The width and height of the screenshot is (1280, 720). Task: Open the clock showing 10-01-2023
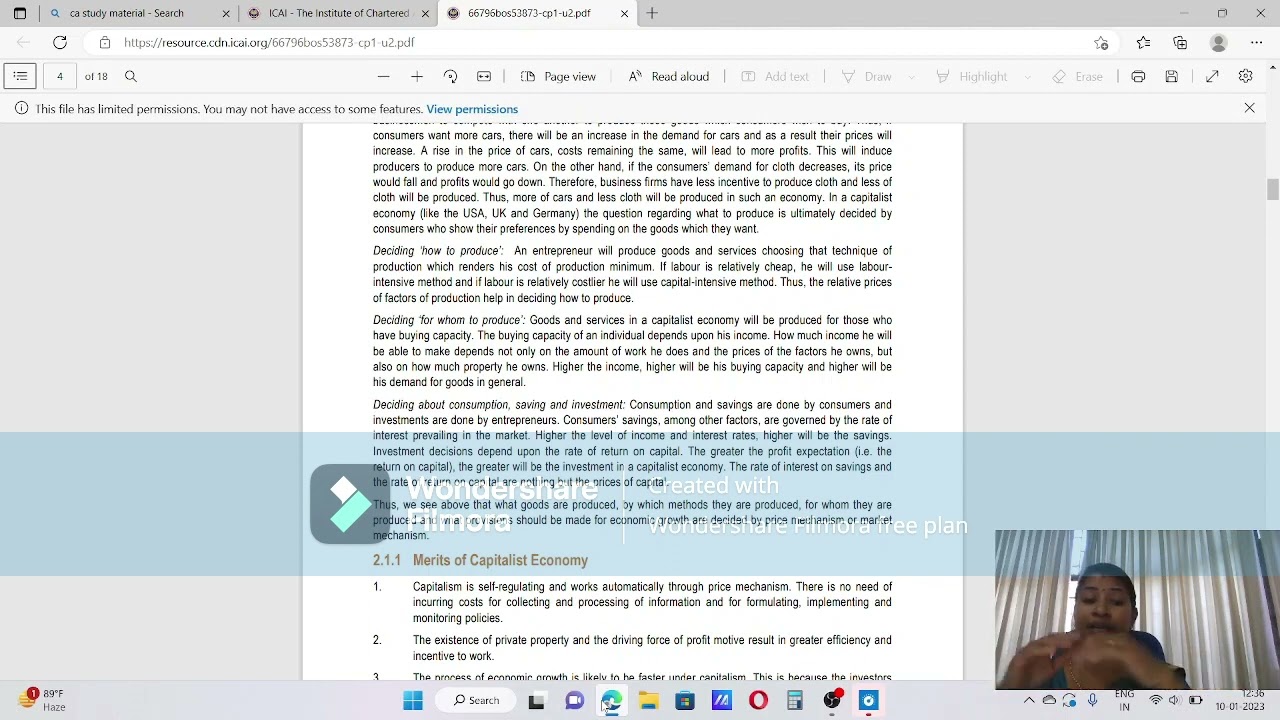coord(1240,700)
